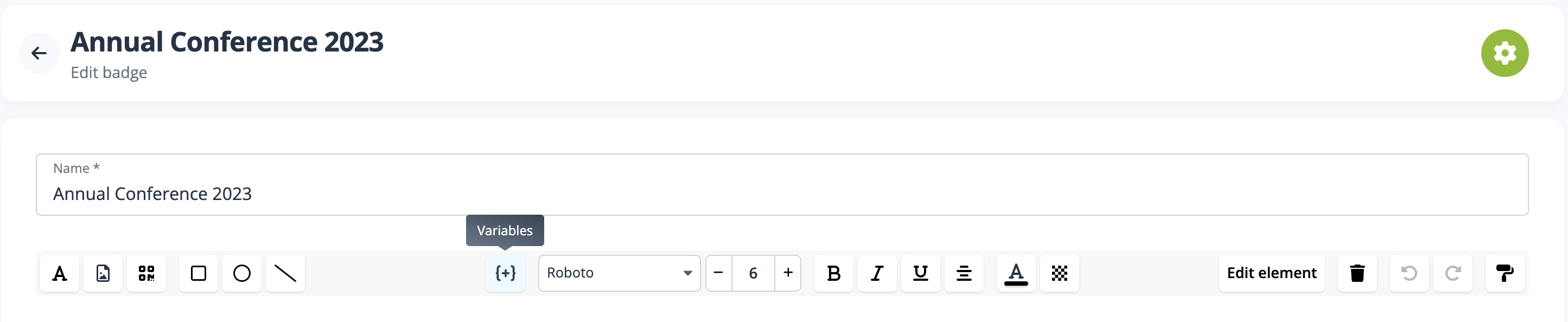Click the Edit element button

1271,273
